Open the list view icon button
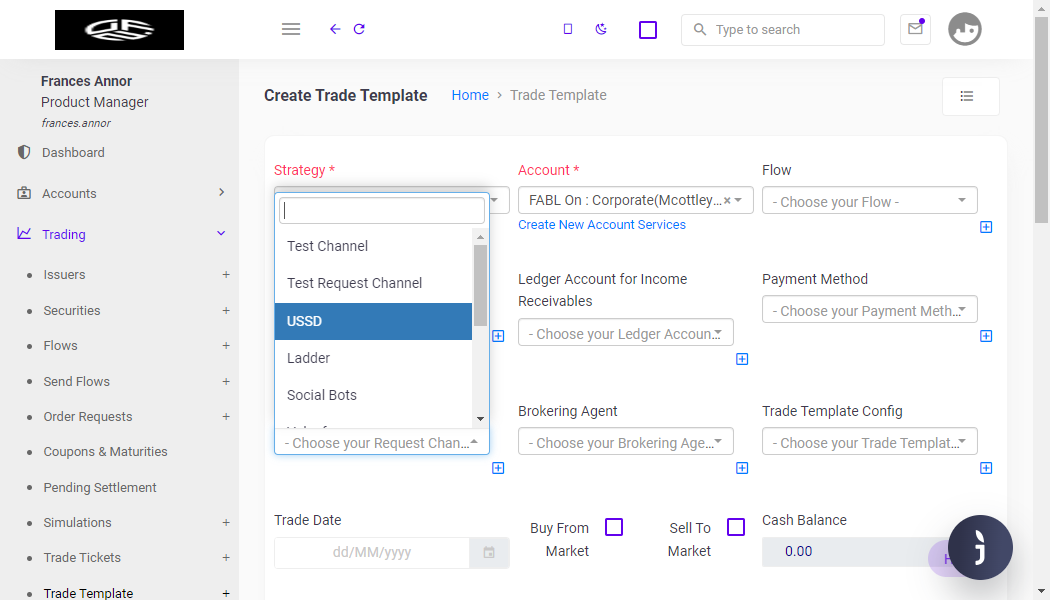 click(970, 96)
